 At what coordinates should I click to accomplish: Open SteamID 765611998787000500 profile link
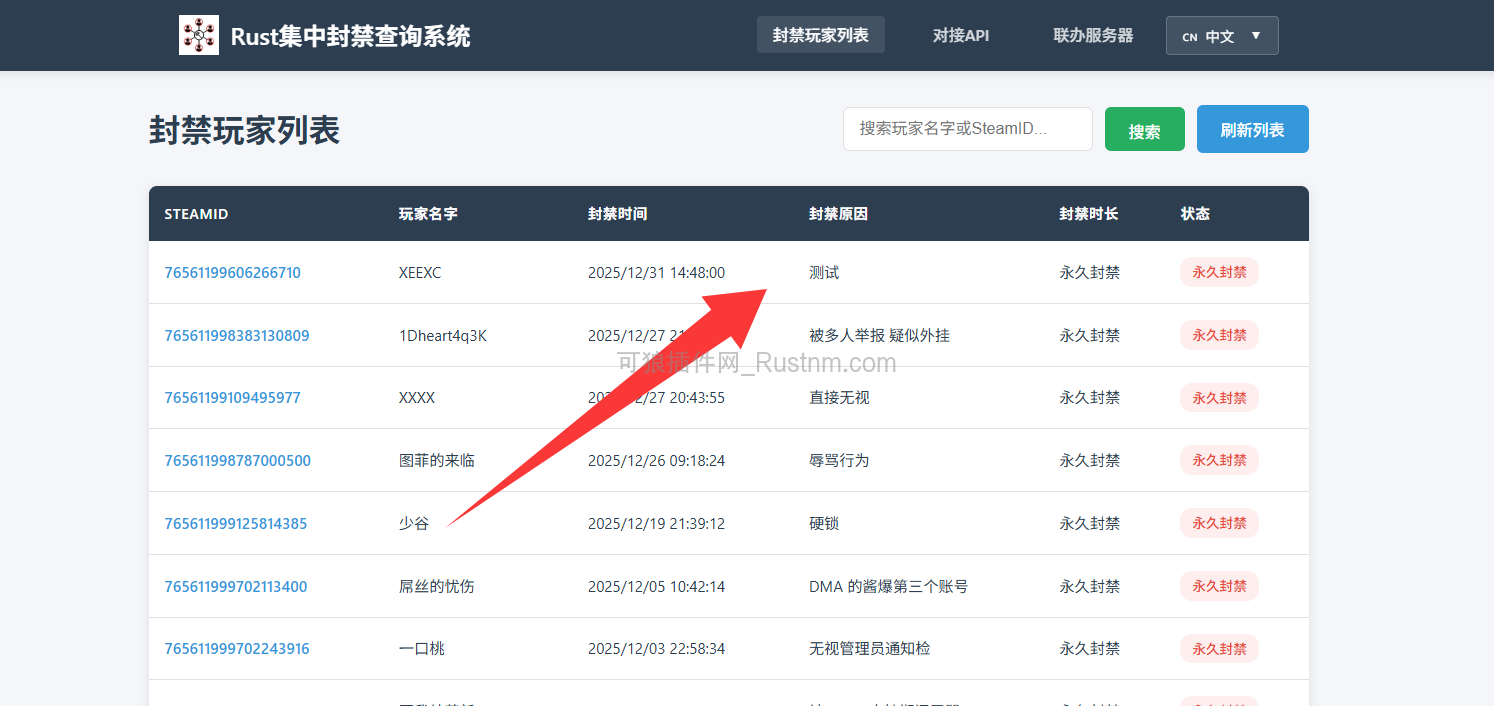click(237, 460)
